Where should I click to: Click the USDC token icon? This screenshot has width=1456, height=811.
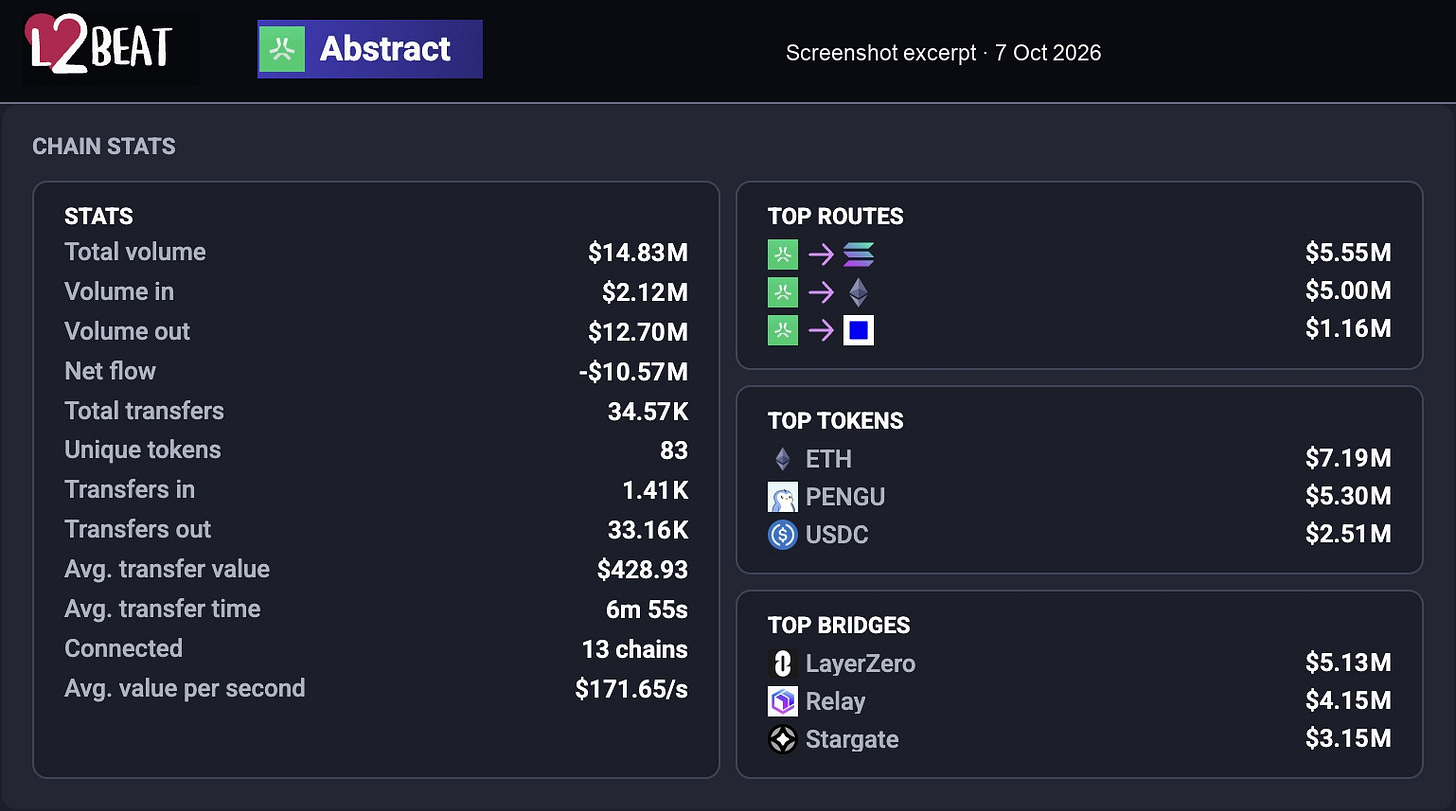click(x=783, y=535)
